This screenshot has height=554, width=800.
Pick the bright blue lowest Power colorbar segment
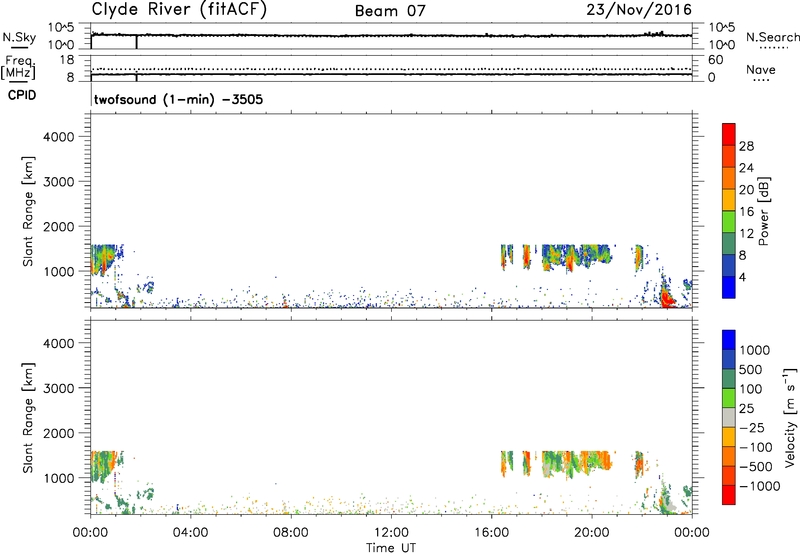(x=729, y=287)
